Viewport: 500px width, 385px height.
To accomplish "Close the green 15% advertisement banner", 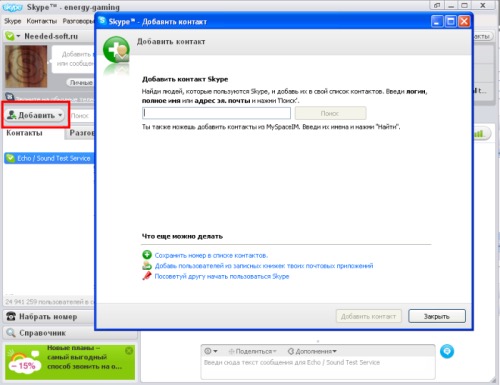I will (x=129, y=351).
